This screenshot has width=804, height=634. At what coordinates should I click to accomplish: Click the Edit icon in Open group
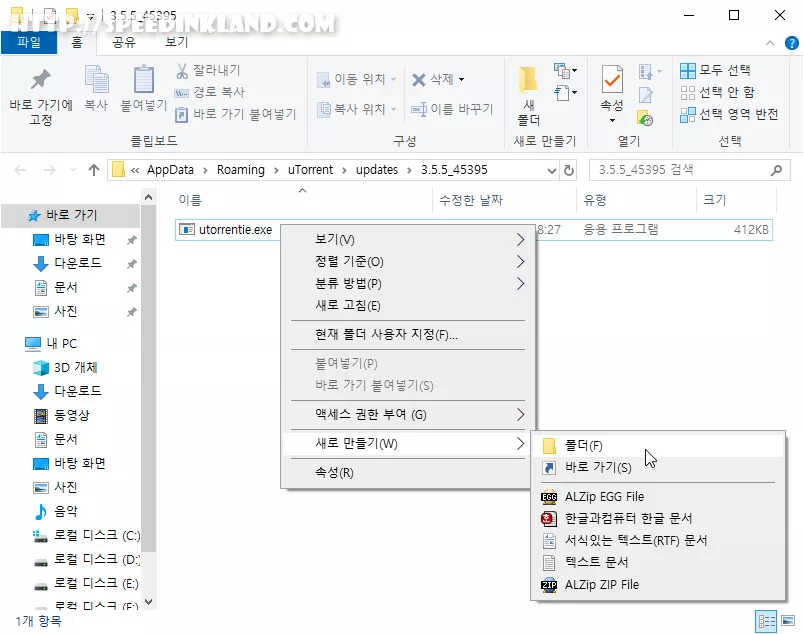[646, 95]
